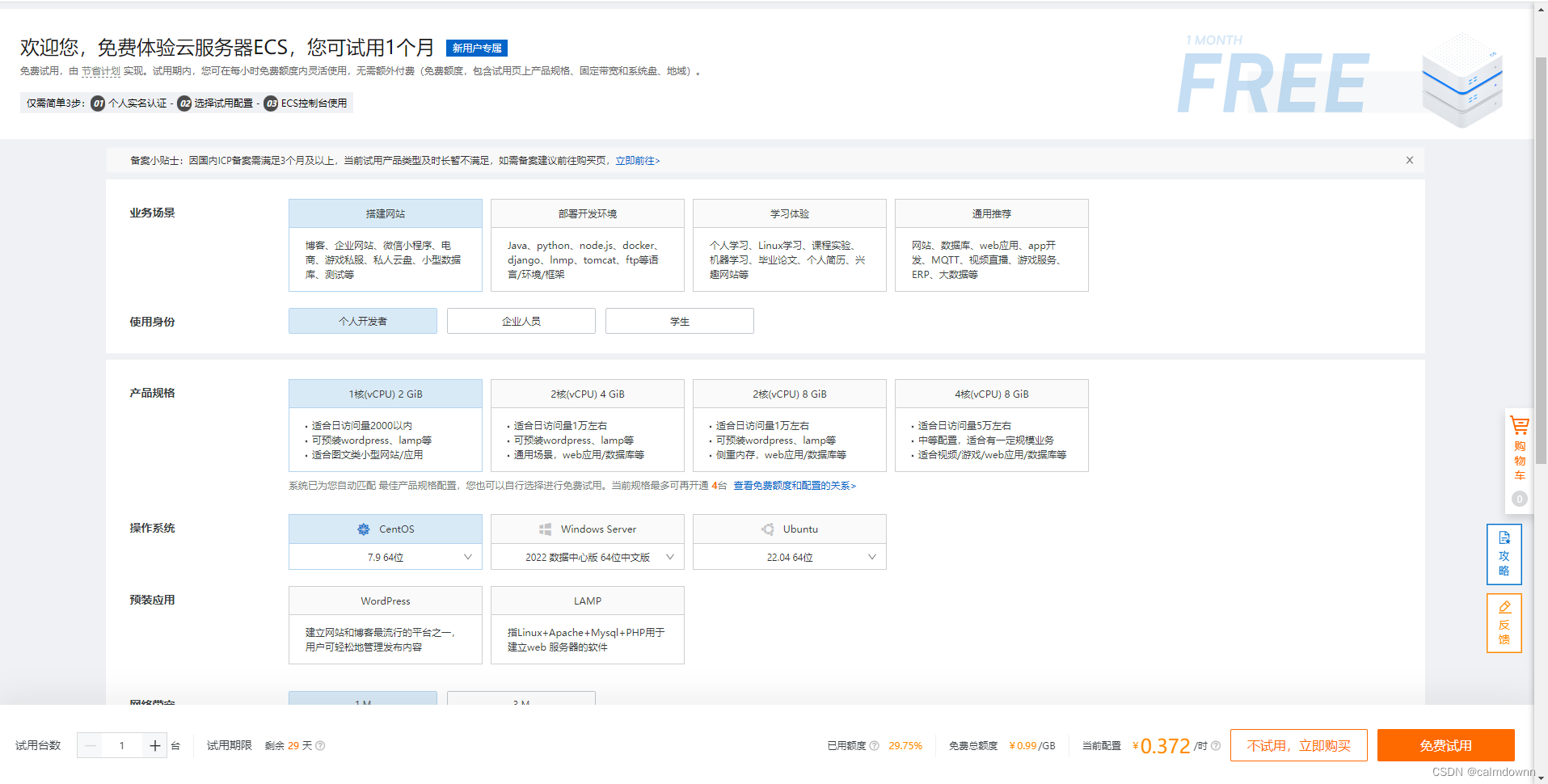
Task: Open CentOS version dropdown 7.9 64位
Action: 386,557
